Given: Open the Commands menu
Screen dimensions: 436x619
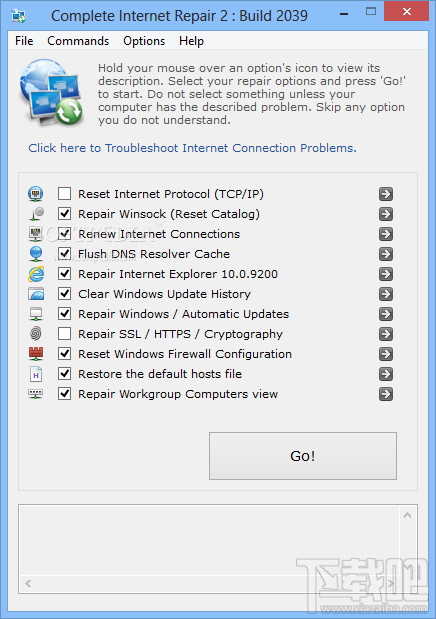Looking at the screenshot, I should (x=78, y=41).
